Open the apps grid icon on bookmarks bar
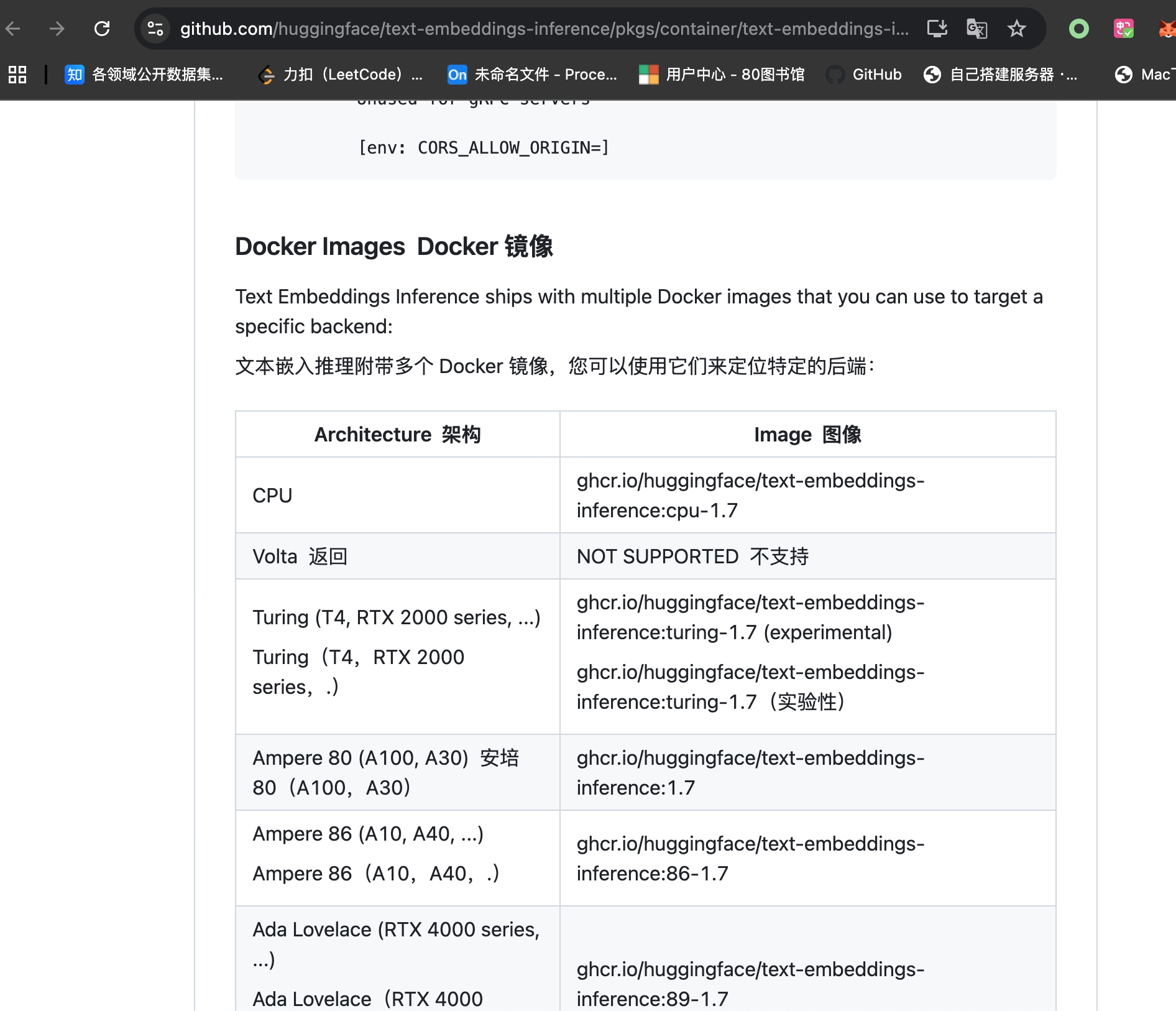 [x=16, y=75]
